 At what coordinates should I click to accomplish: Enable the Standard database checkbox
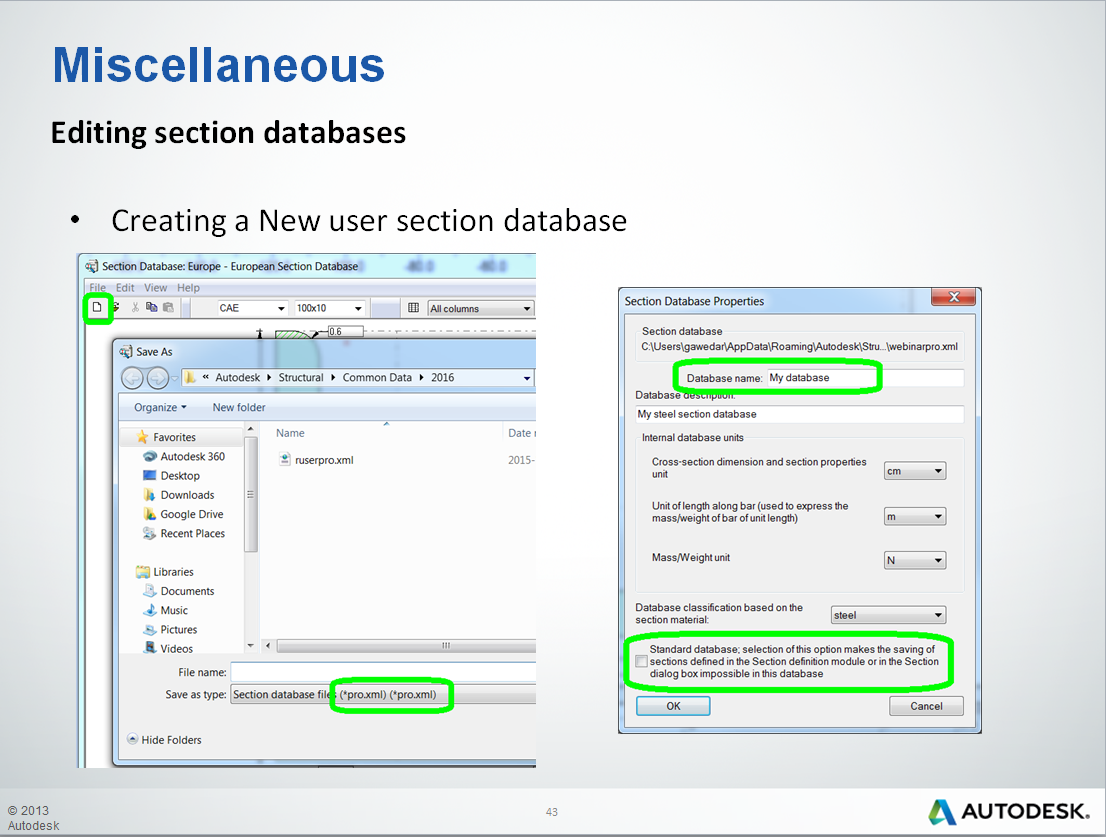click(641, 660)
